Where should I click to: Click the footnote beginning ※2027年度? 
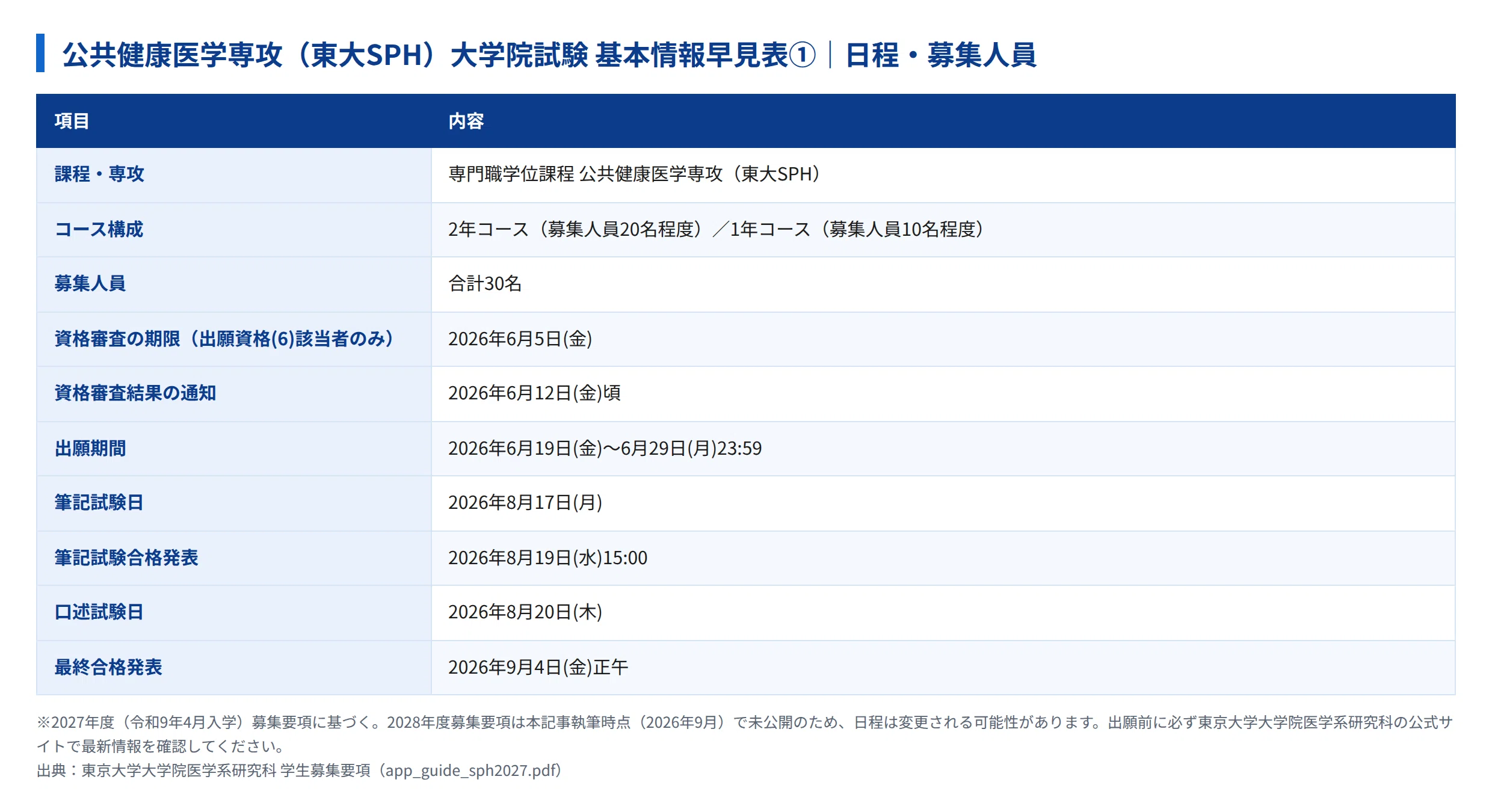coord(745,734)
